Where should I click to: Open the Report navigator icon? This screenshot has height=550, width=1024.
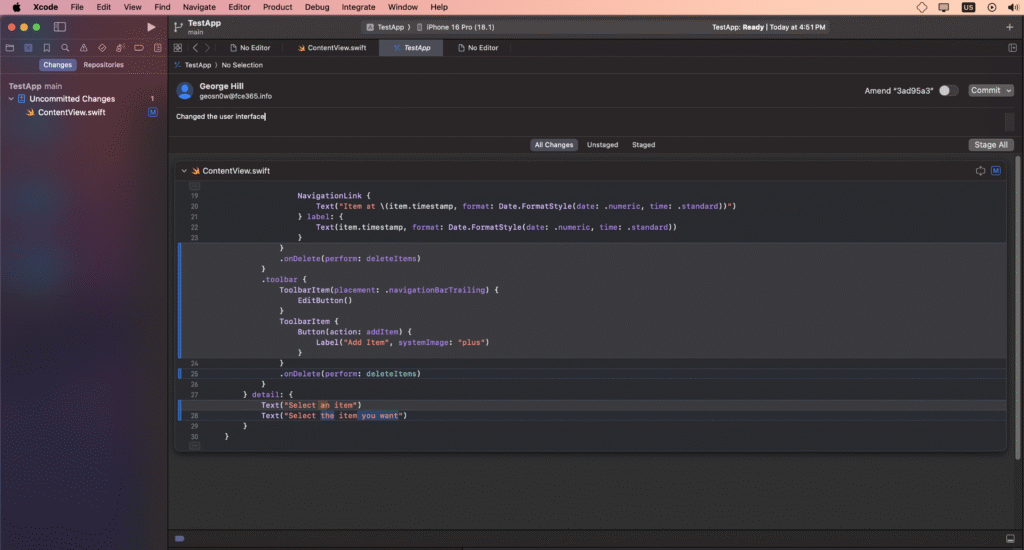[x=157, y=48]
